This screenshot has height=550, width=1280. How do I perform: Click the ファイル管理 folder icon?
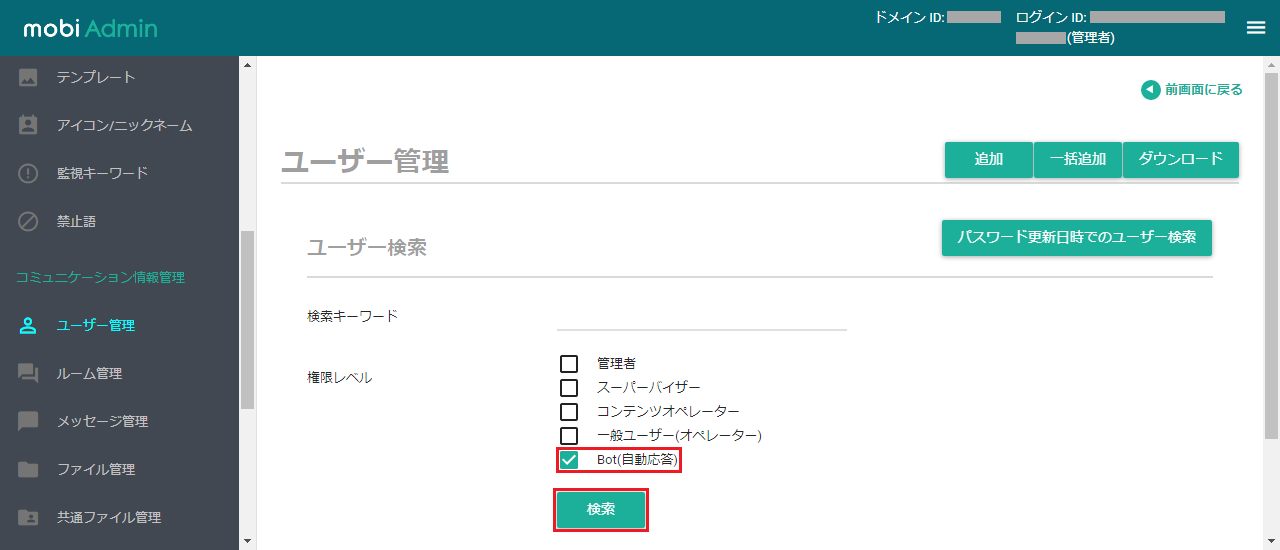tap(28, 469)
